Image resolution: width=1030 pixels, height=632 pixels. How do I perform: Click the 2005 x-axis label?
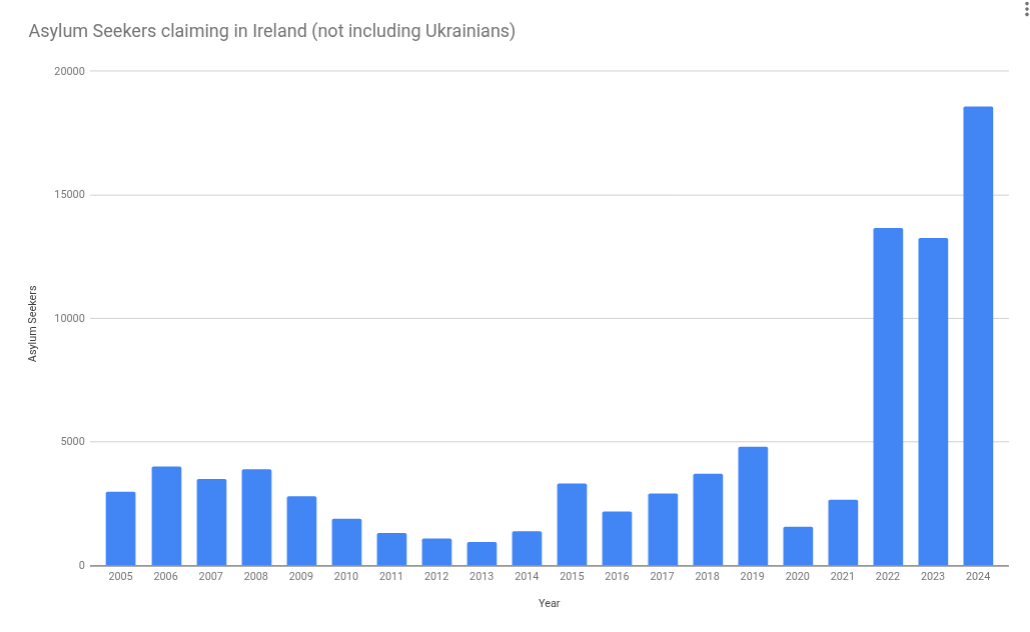120,576
